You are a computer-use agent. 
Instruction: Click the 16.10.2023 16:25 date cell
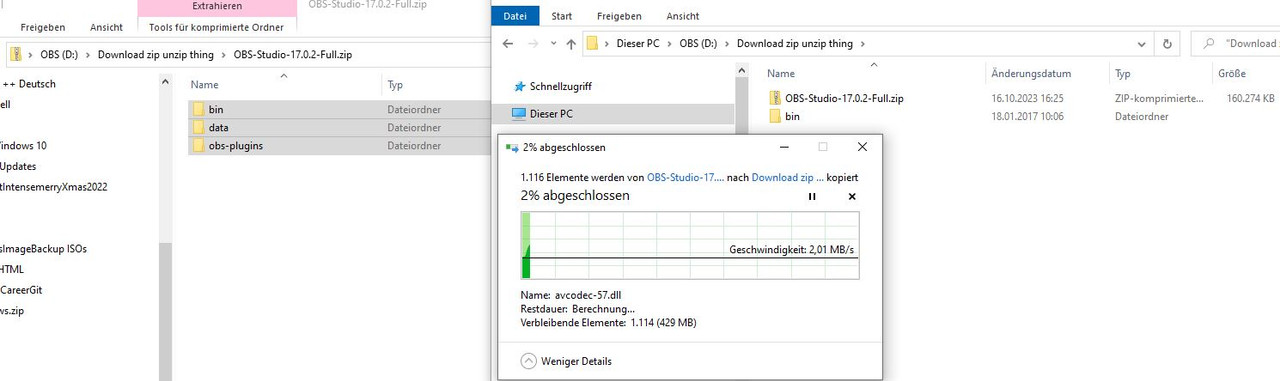pos(1027,98)
